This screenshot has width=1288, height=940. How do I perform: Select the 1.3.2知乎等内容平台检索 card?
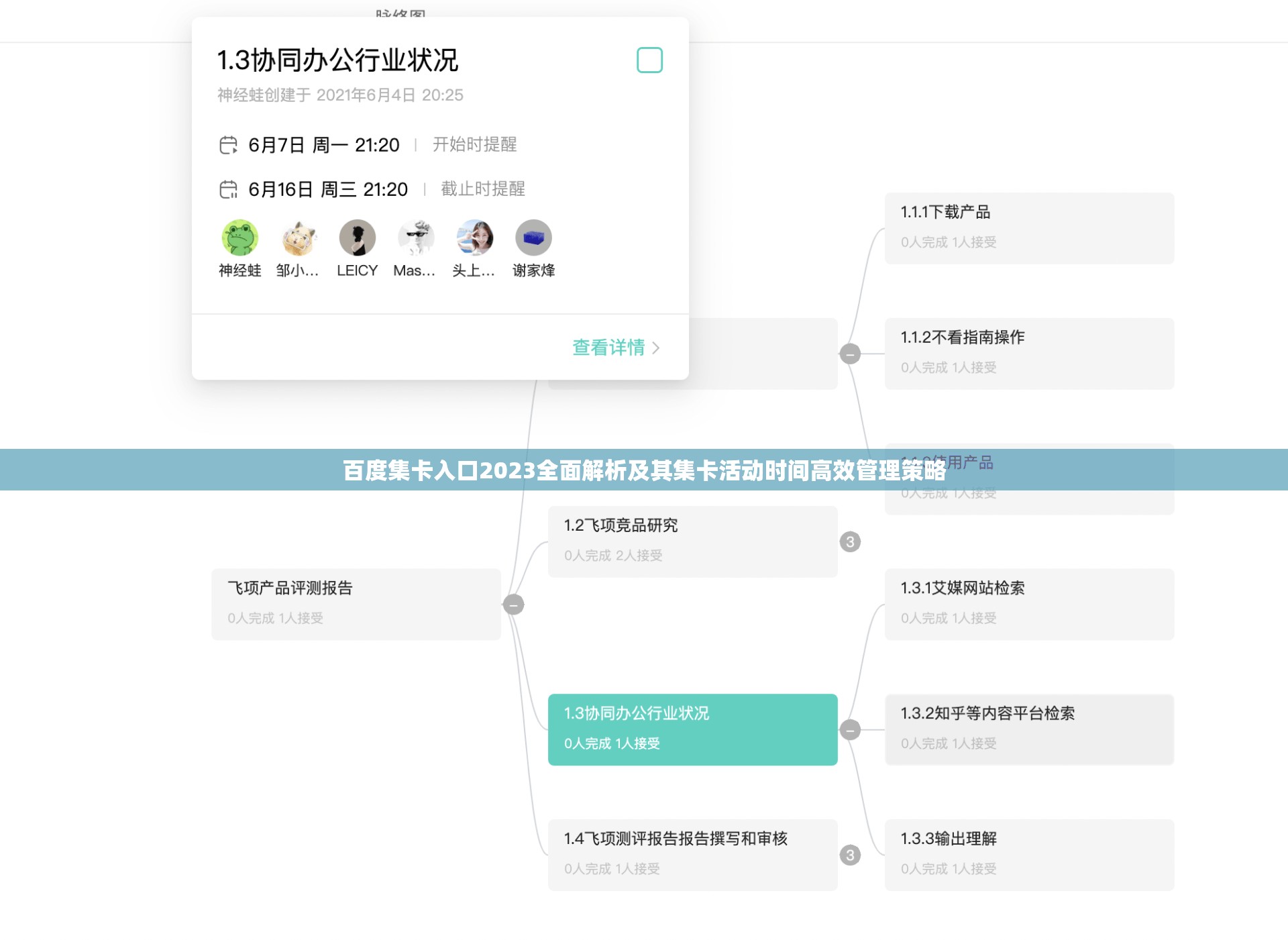[1030, 730]
